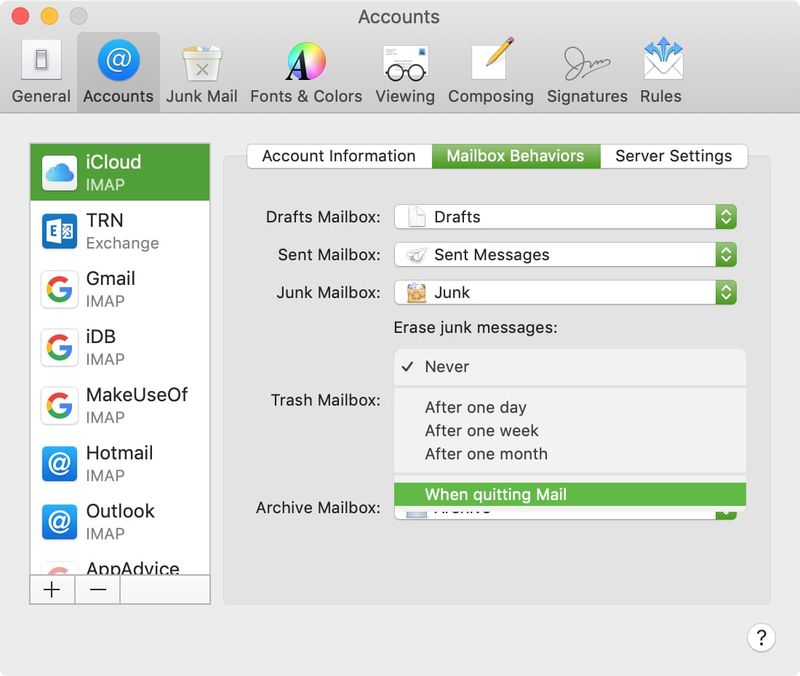Click the Drafts document icon in dropdown
Screen dimensions: 800x676
point(417,217)
